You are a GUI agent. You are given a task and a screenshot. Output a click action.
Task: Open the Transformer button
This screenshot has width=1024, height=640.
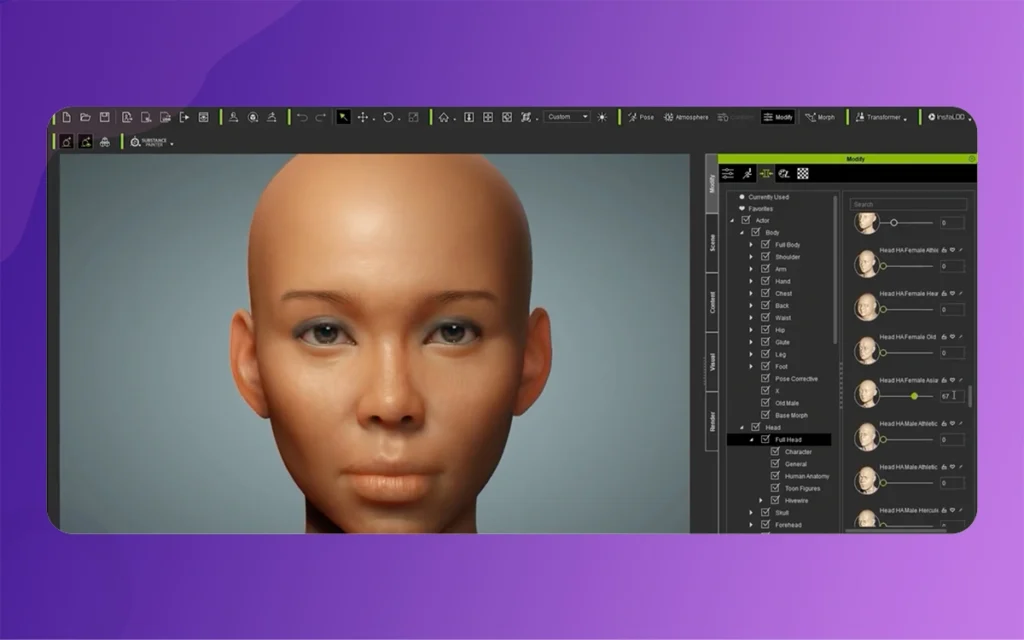tap(880, 117)
